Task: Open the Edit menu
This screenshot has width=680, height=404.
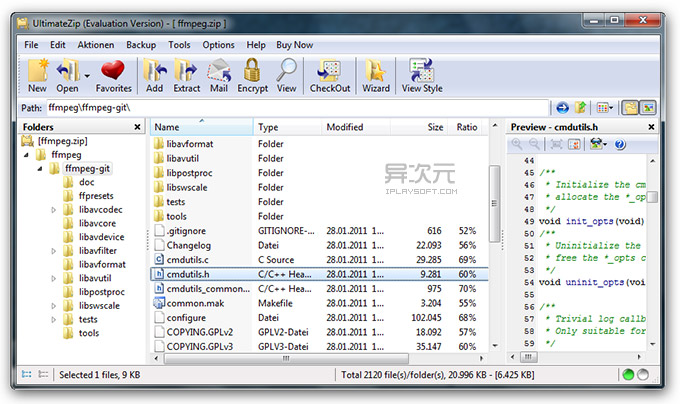Action: [x=58, y=45]
